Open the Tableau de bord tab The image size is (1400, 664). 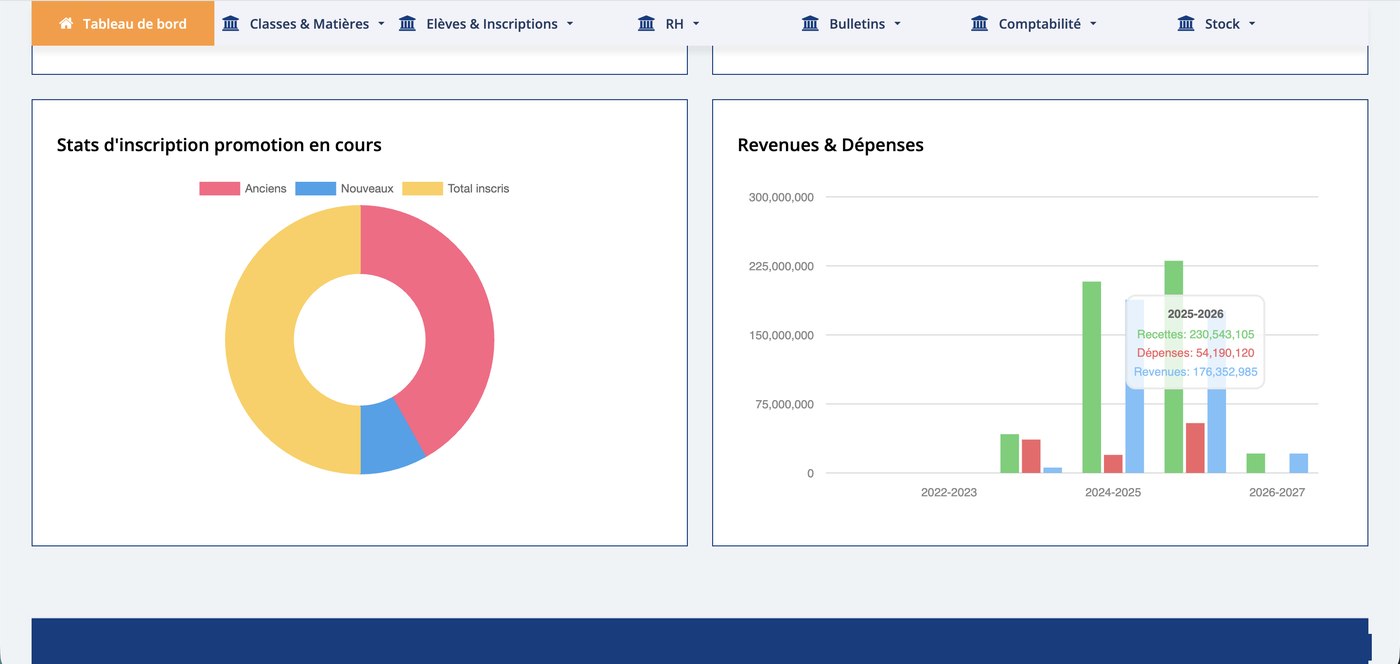(x=123, y=23)
